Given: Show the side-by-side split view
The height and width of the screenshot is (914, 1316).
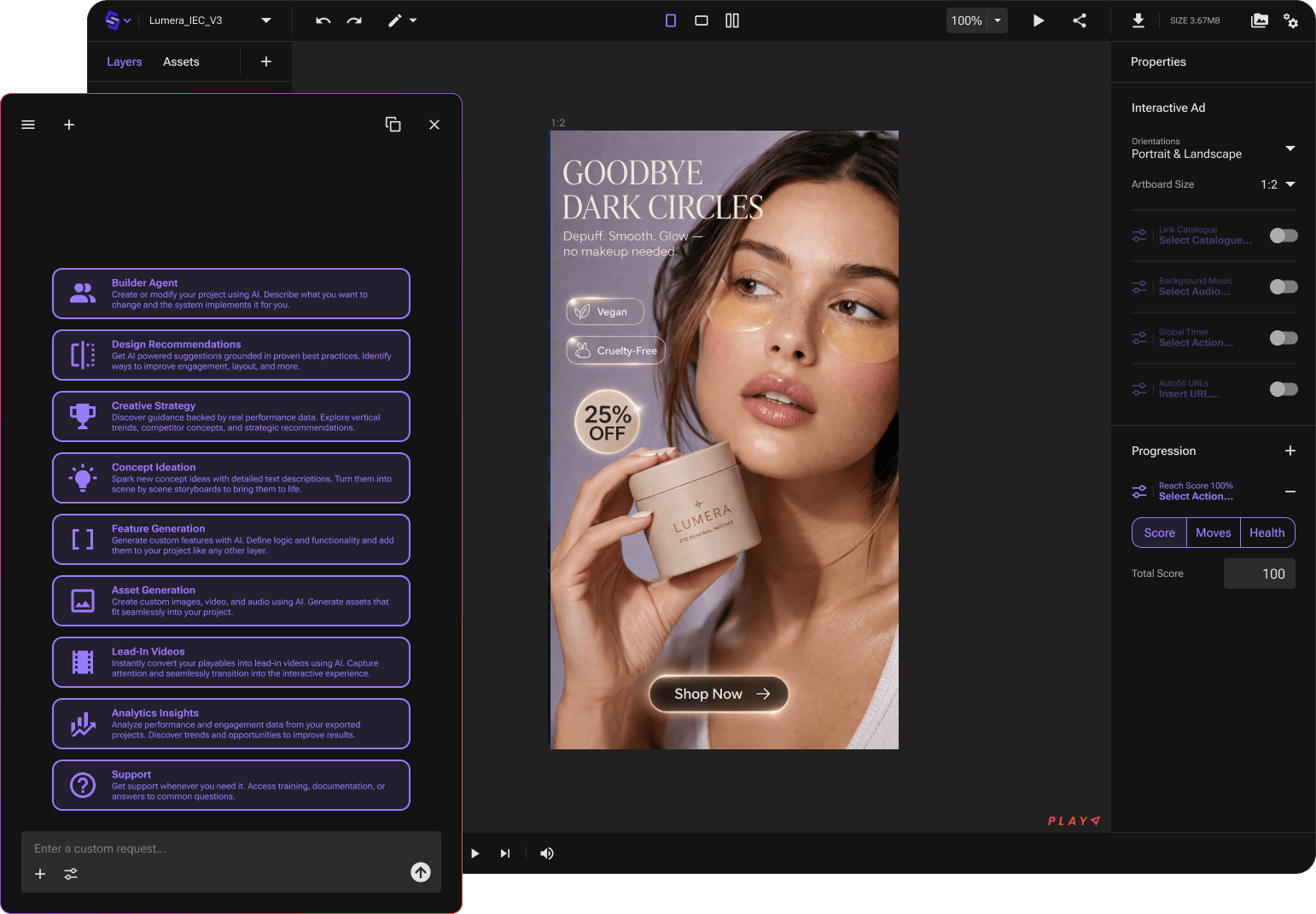Looking at the screenshot, I should pyautogui.click(x=732, y=20).
